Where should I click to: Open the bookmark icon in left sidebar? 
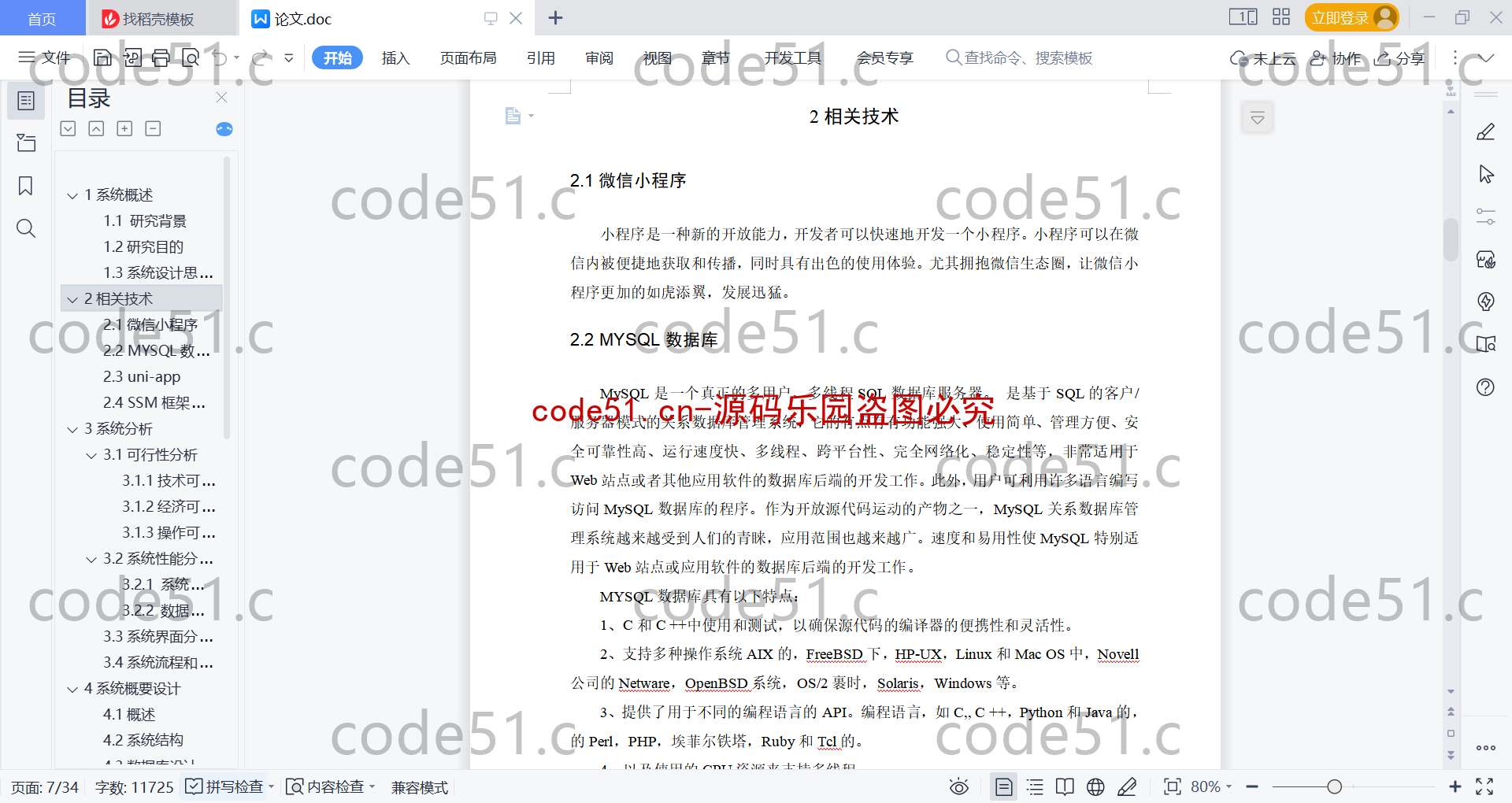pyautogui.click(x=26, y=186)
